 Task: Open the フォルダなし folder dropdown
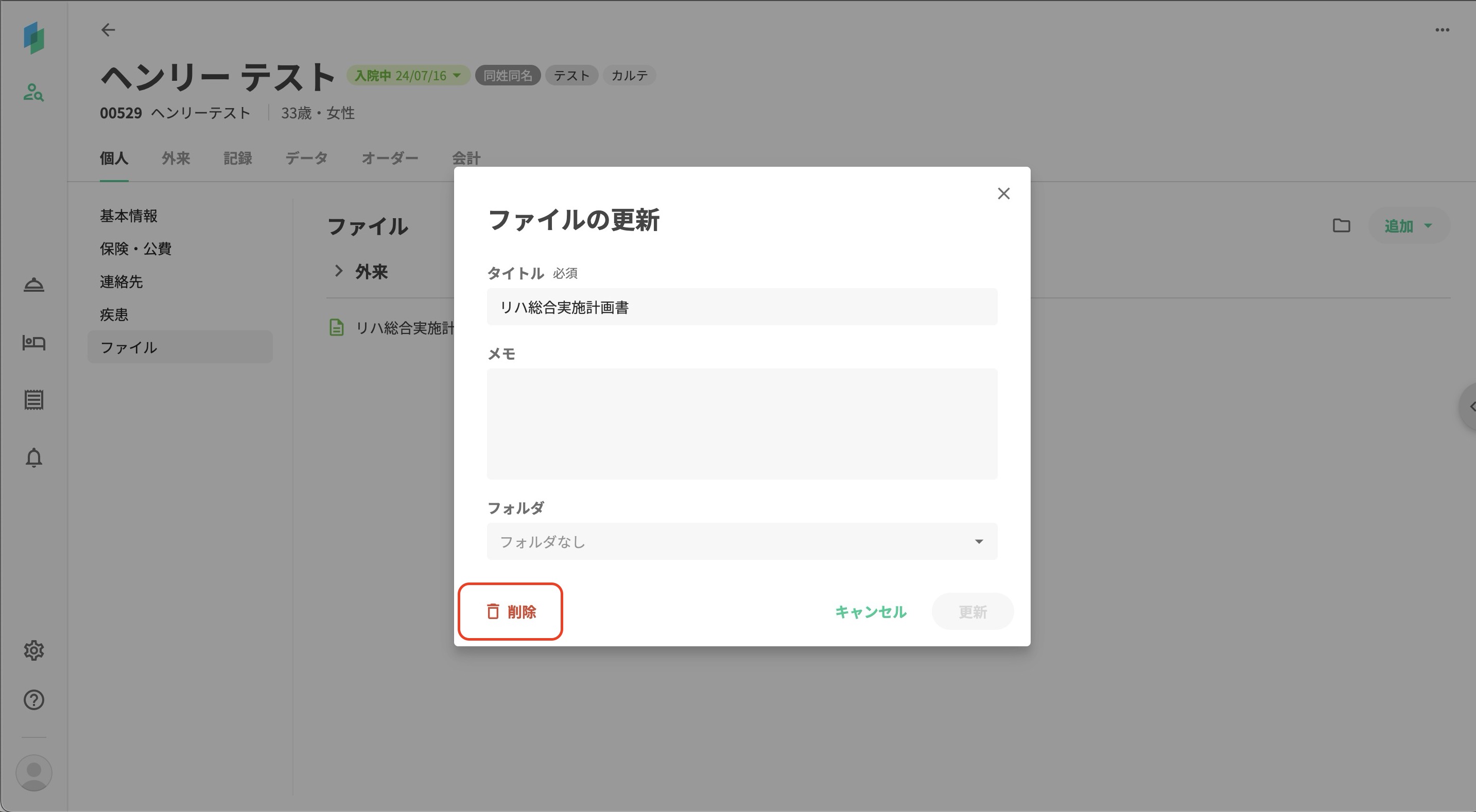click(x=741, y=542)
